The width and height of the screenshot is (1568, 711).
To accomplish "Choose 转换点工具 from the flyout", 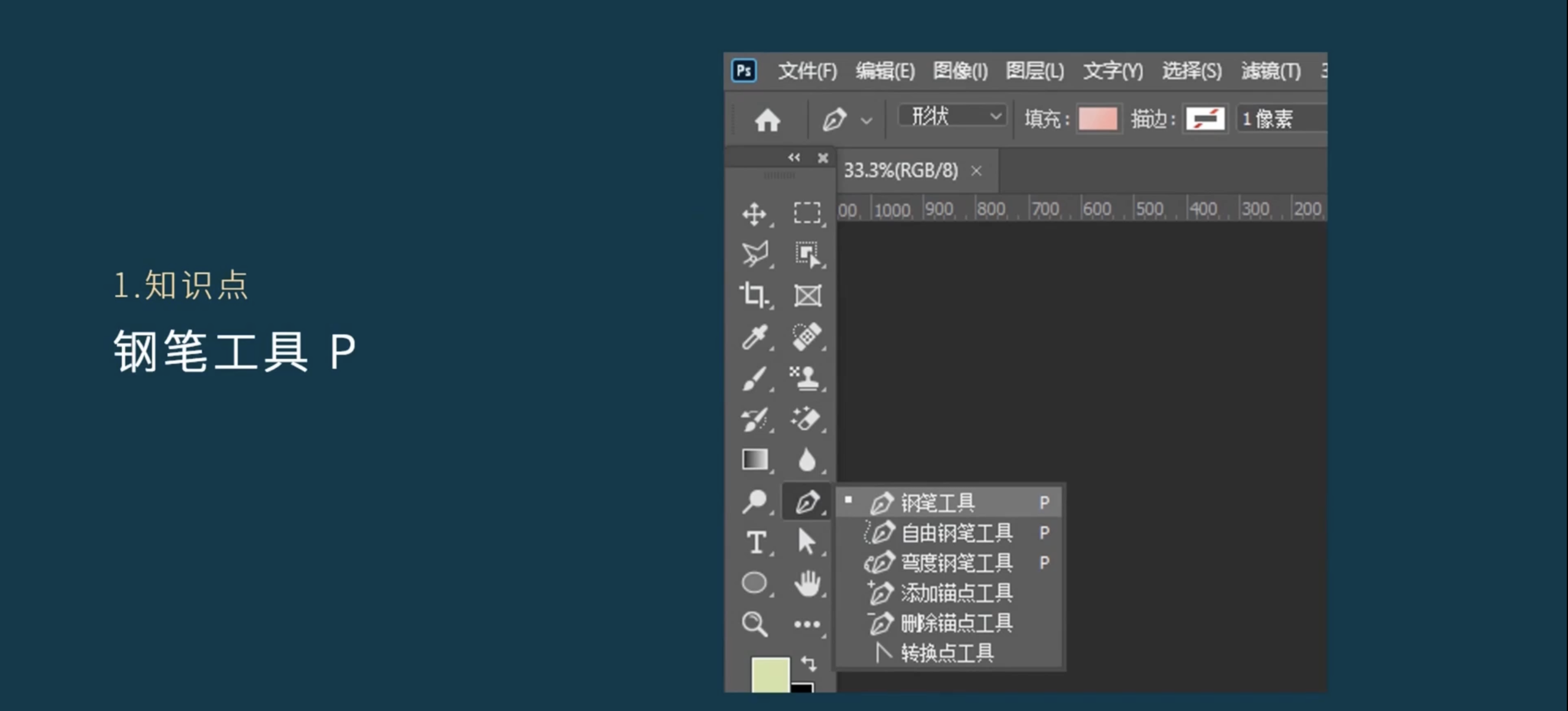I will pyautogui.click(x=946, y=654).
